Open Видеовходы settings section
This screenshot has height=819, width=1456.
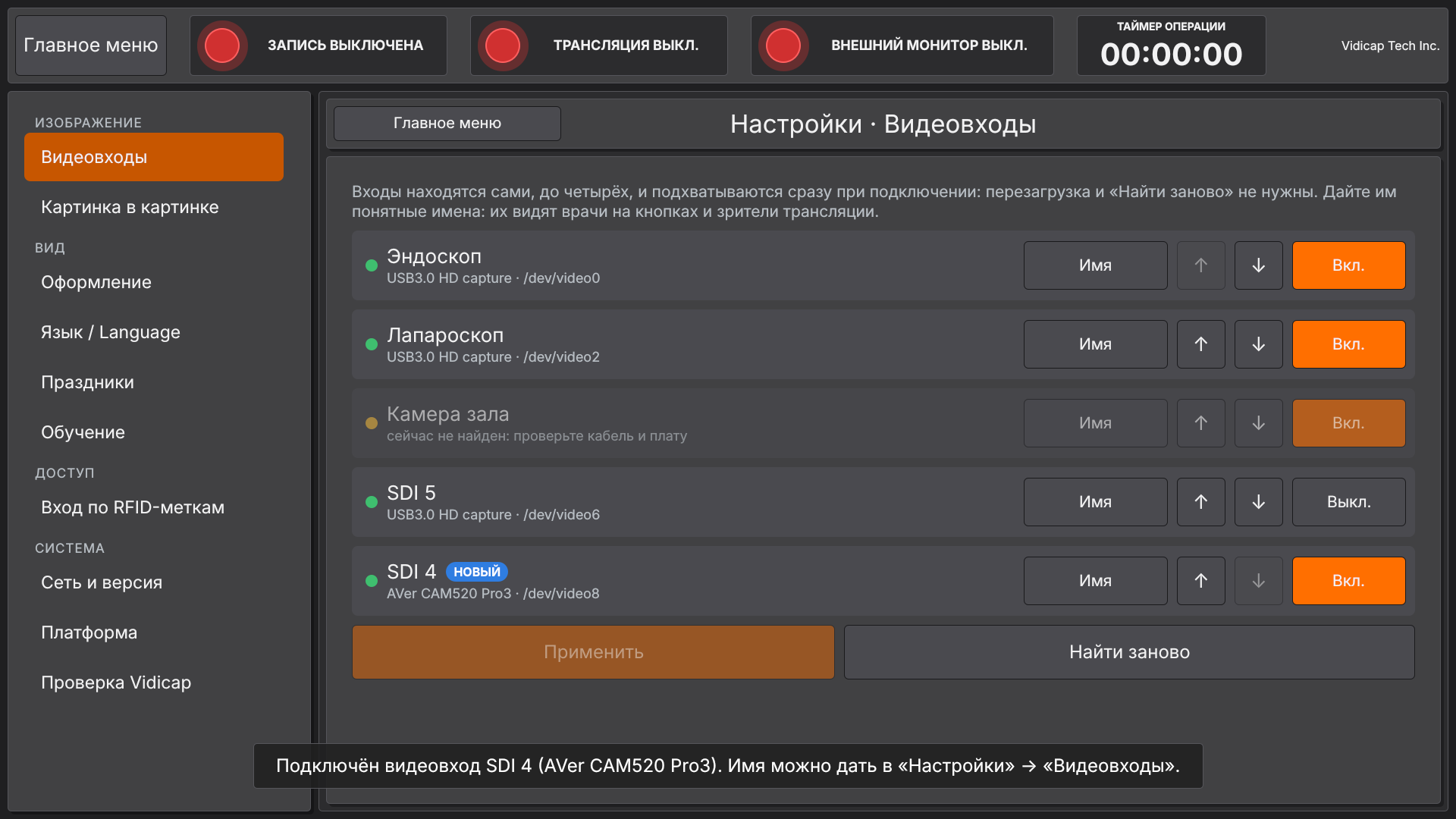click(154, 157)
